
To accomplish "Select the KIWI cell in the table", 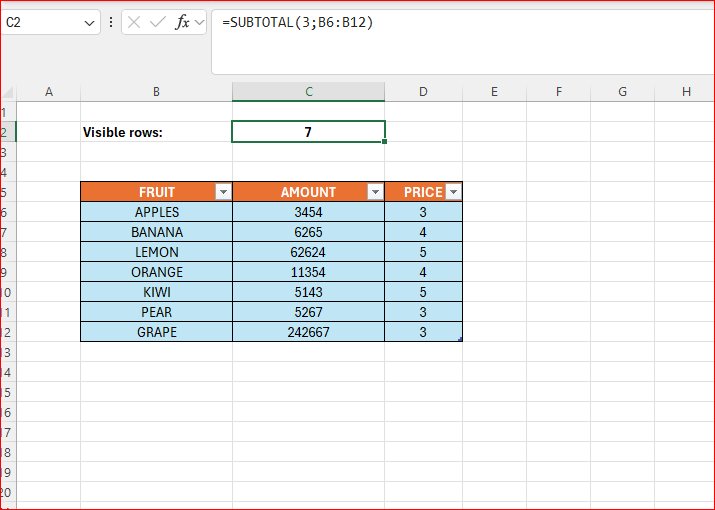I will point(156,292).
